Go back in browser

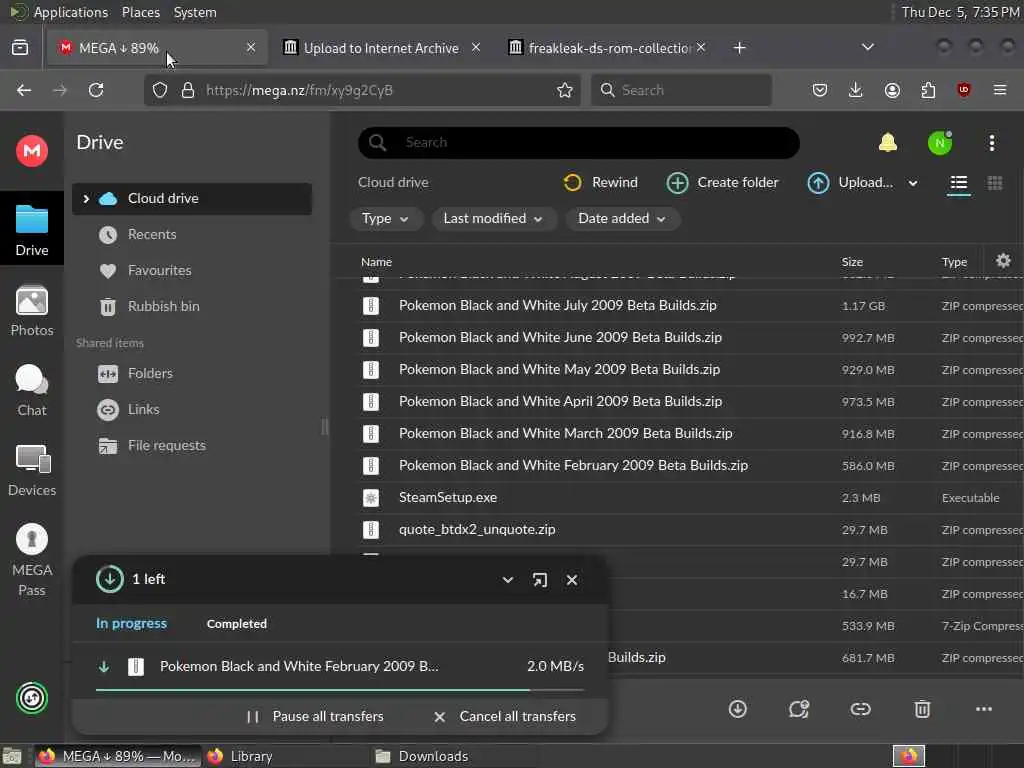pos(24,90)
